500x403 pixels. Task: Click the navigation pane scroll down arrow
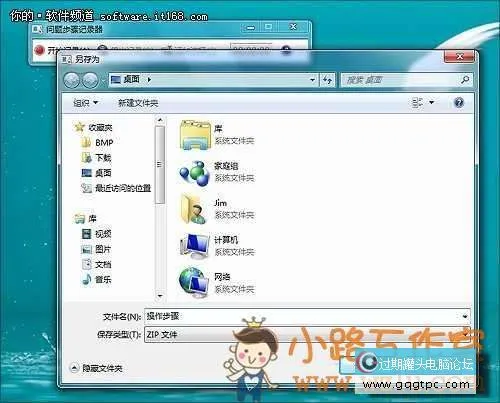[x=160, y=296]
